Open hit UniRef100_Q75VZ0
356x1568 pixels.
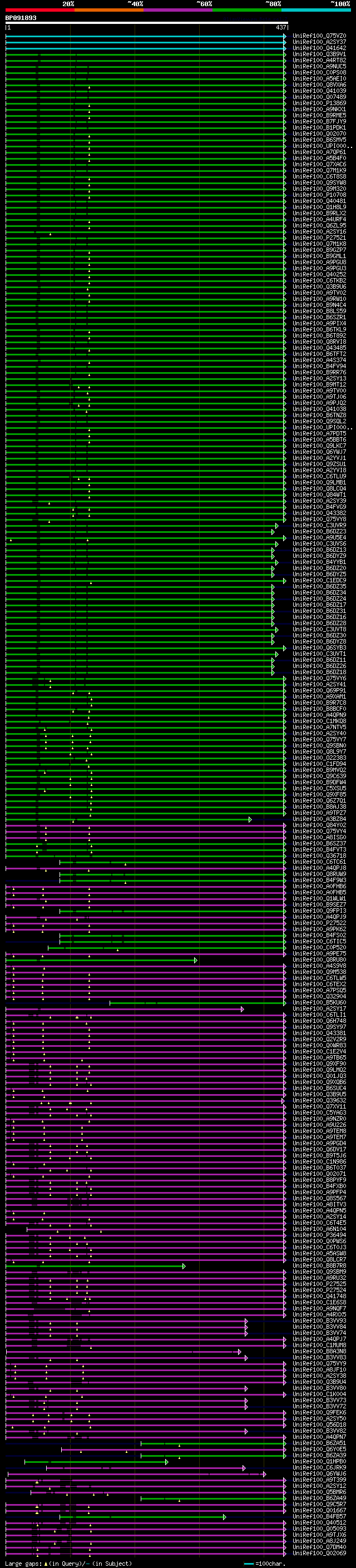point(319,36)
